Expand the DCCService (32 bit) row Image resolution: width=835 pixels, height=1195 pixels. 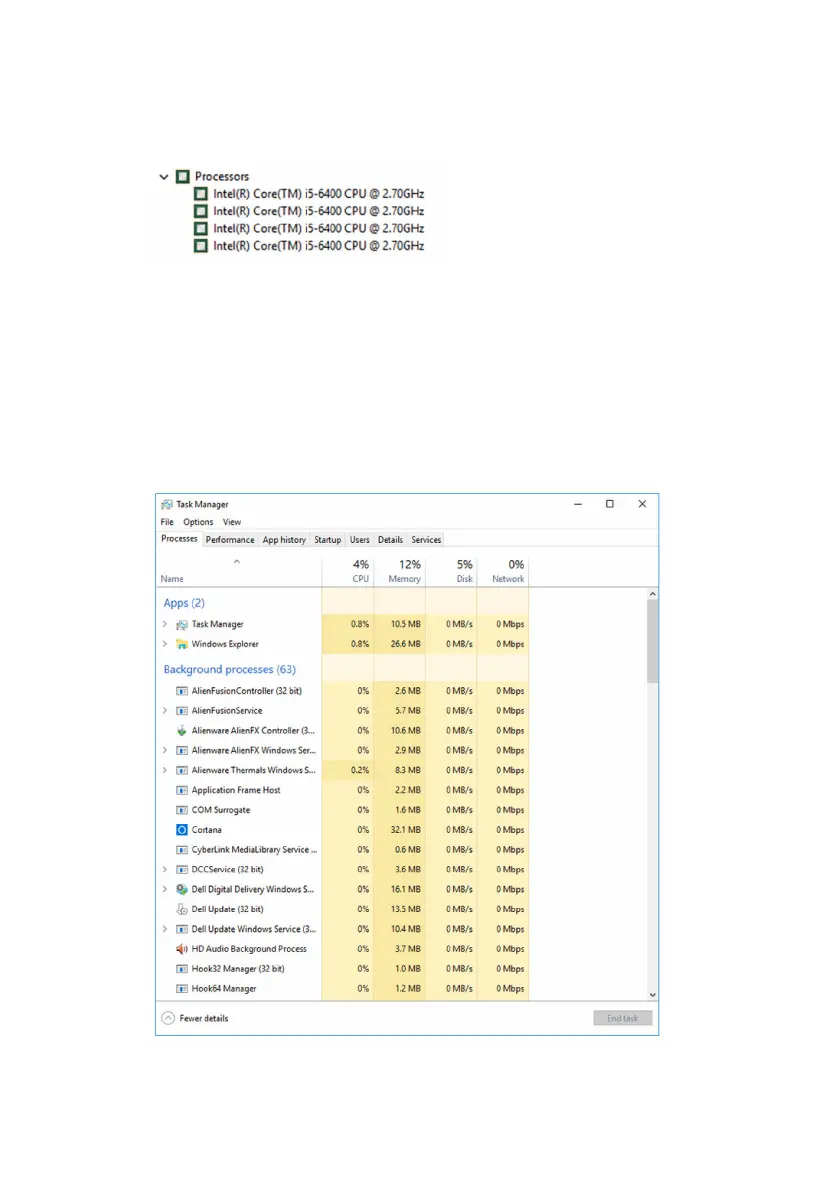pyautogui.click(x=165, y=870)
